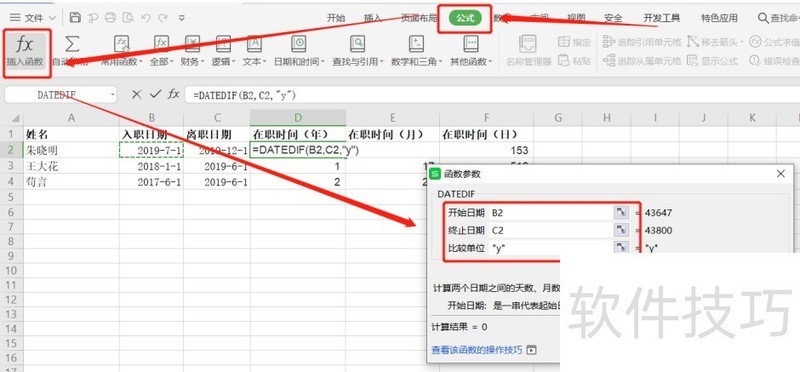The image size is (800, 372).
Task: Click the 2017-6-1 date cell
Action: (152, 182)
